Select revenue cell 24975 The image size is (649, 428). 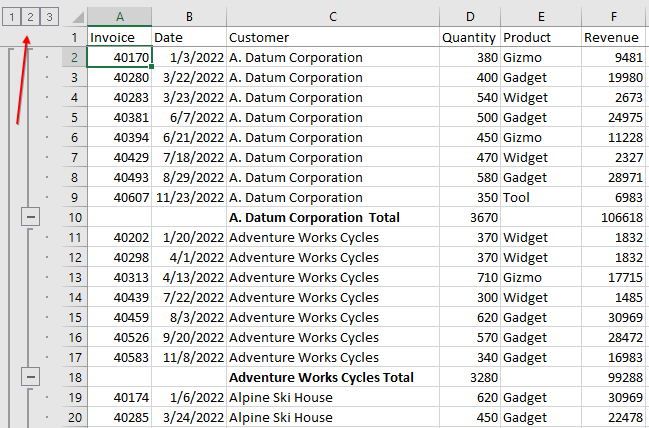[x=614, y=117]
